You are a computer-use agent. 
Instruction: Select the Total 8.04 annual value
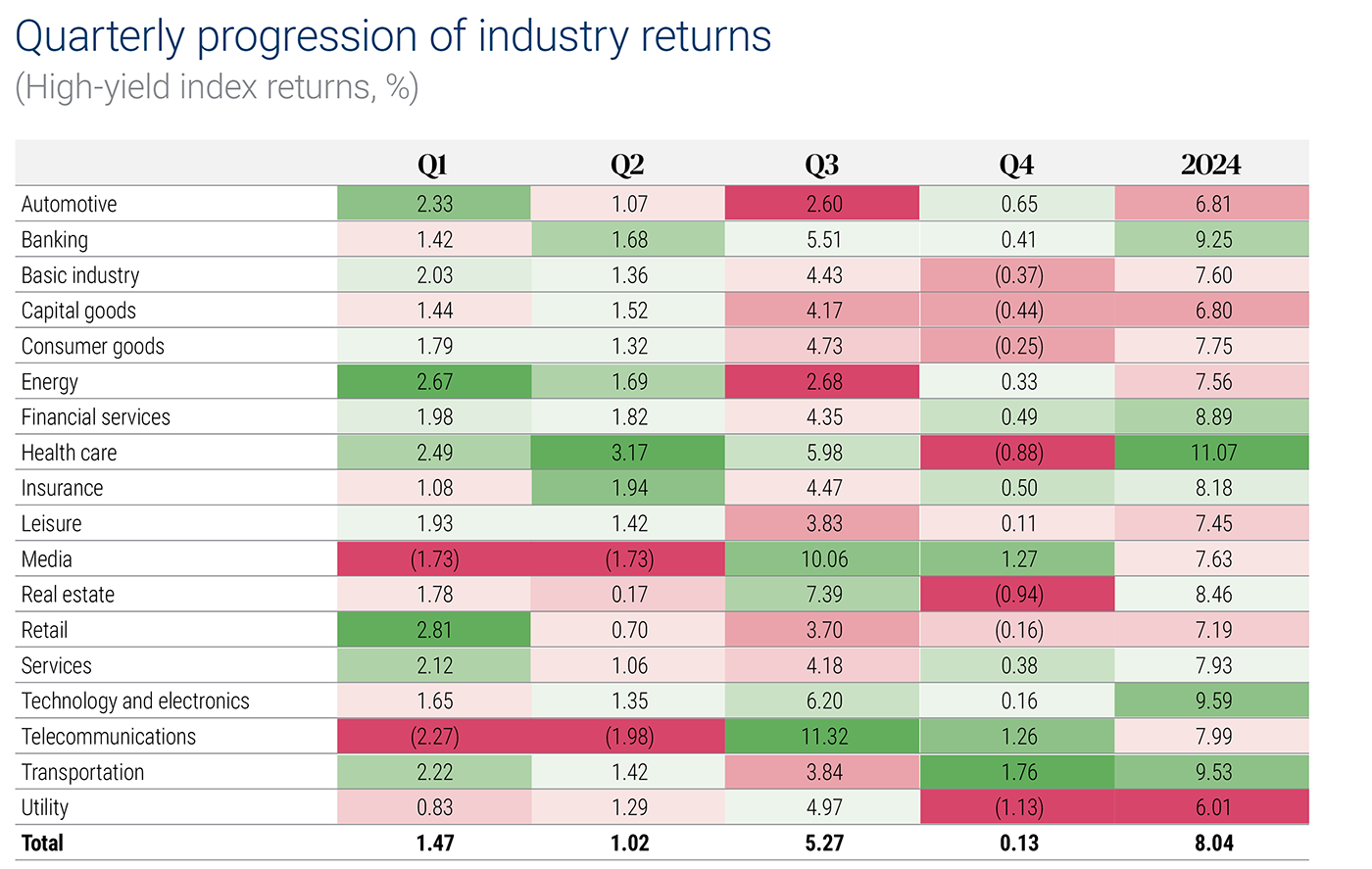(x=1213, y=844)
